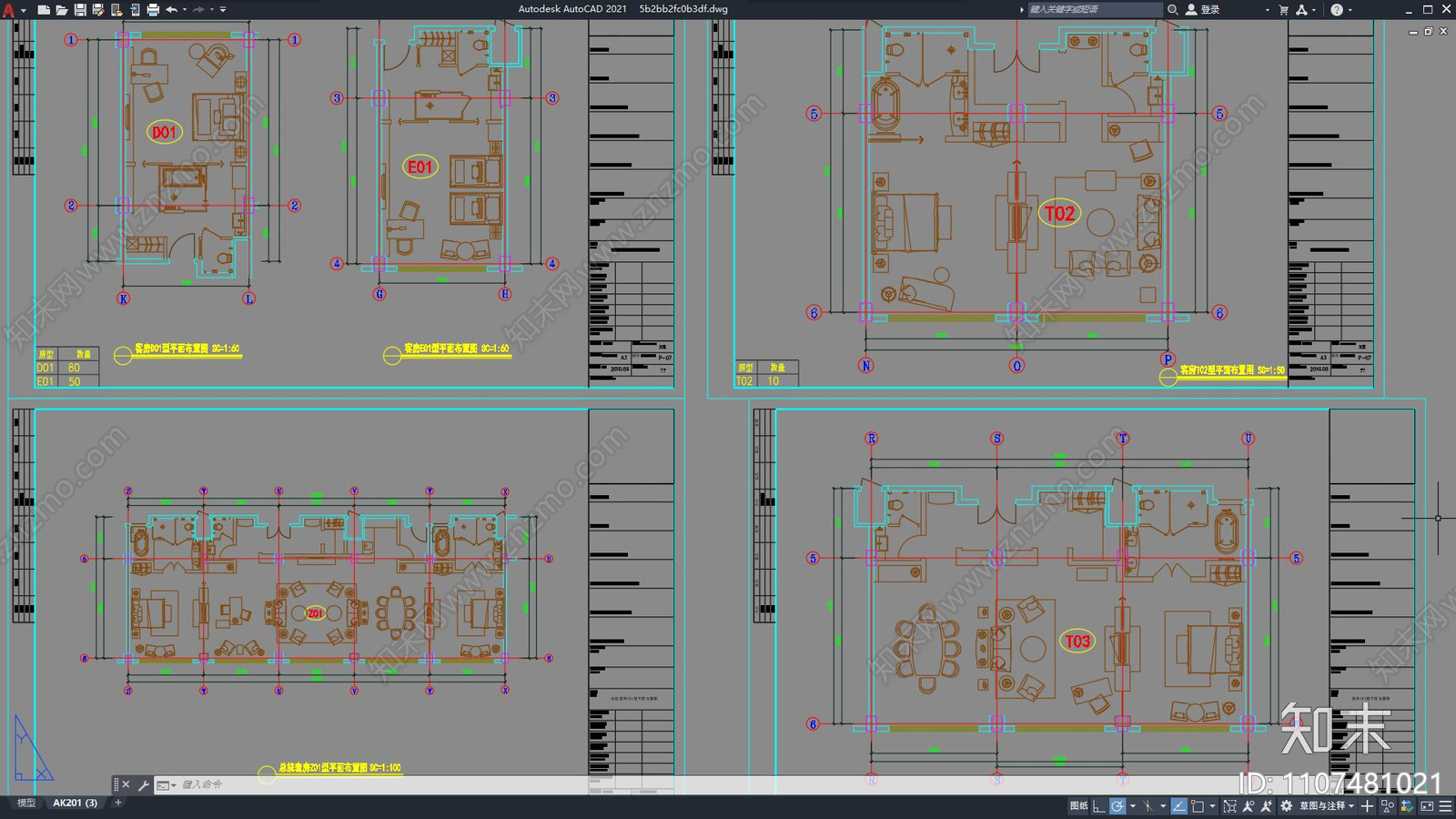This screenshot has width=1456, height=819.
Task: Open Customize Quick Access Toolbar dropdown
Action: (224, 10)
